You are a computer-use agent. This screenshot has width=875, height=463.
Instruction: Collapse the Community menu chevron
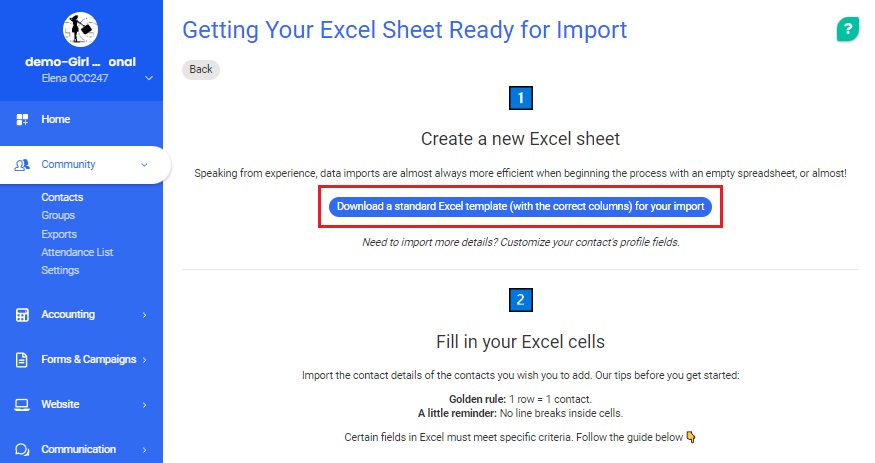144,165
